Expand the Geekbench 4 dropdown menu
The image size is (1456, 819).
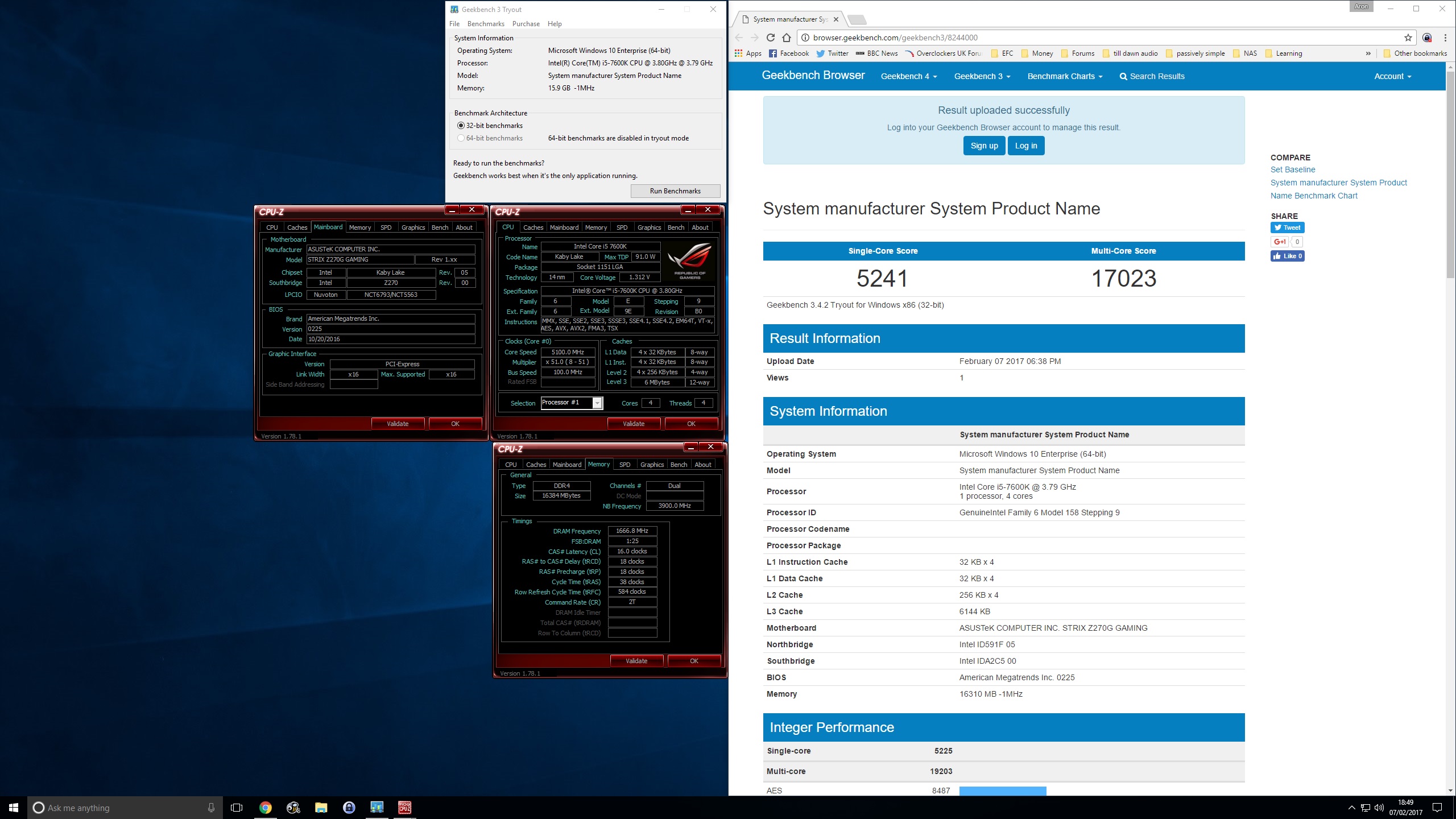(x=908, y=76)
